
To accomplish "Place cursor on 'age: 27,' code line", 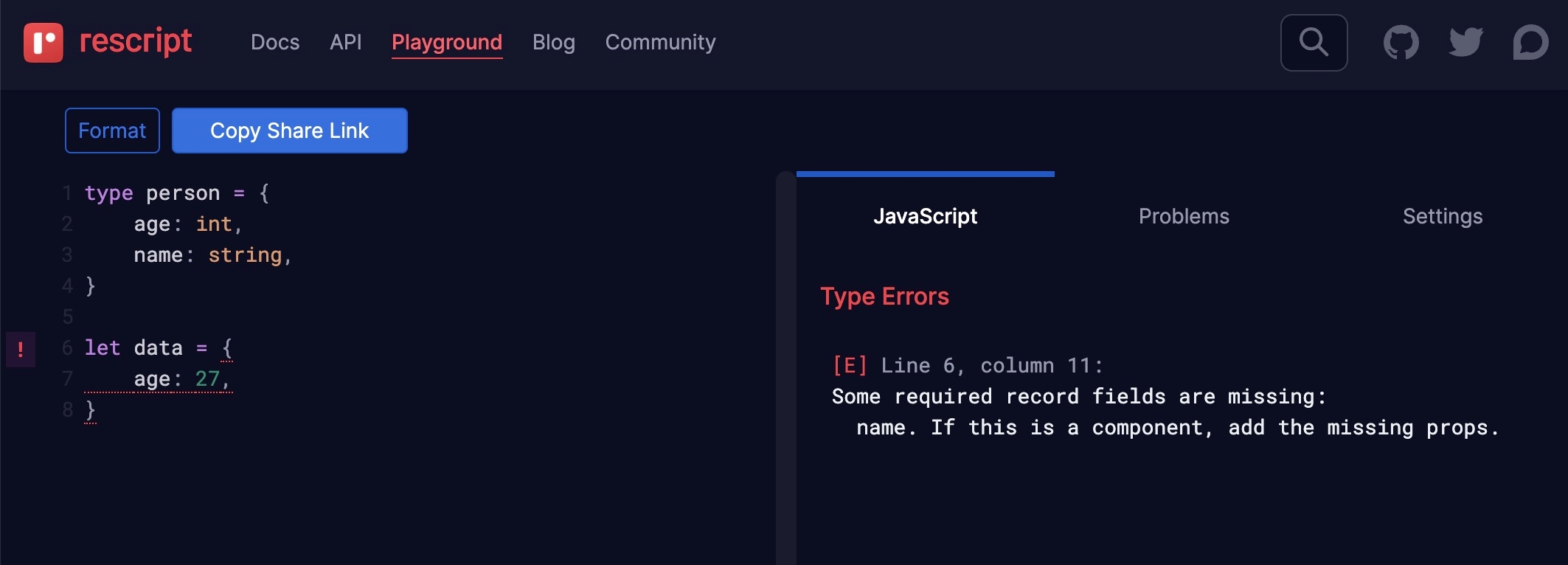I will (181, 379).
